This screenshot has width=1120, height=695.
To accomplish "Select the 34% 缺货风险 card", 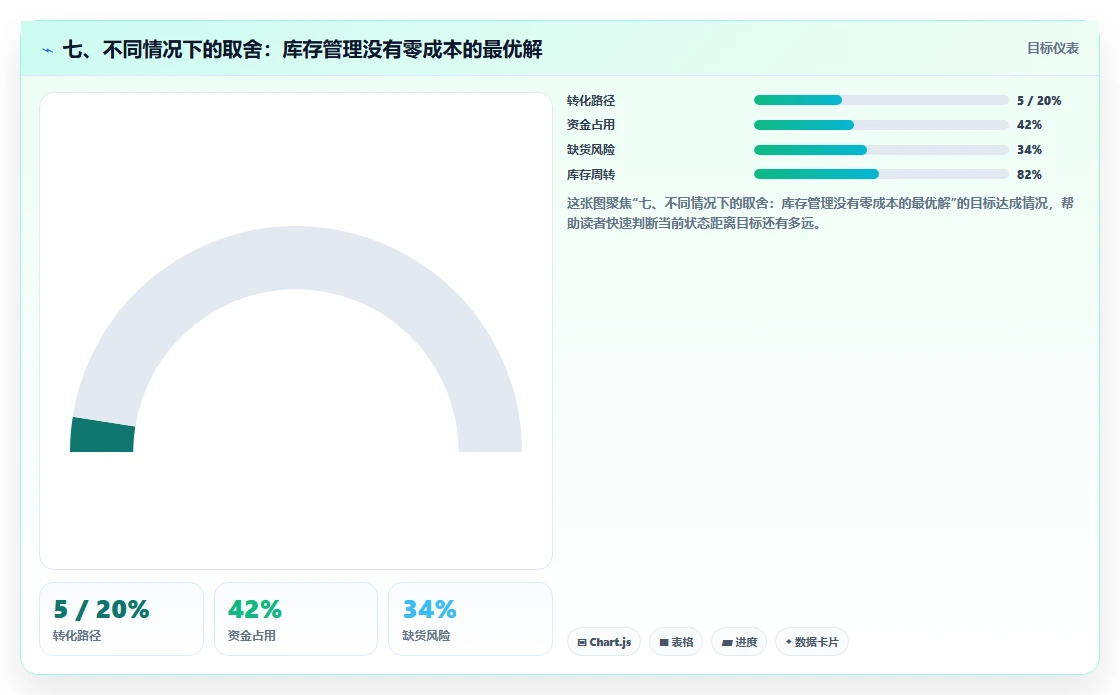I will click(x=470, y=619).
